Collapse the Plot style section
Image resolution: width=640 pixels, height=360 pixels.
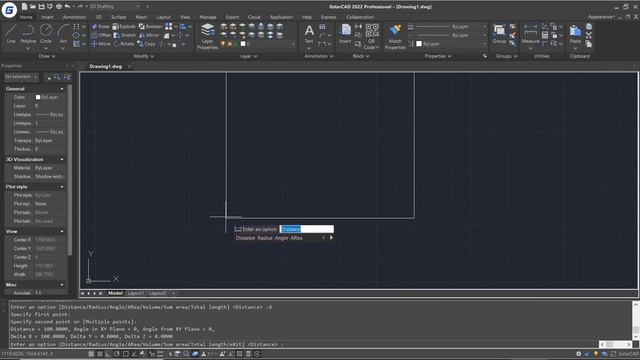62,187
